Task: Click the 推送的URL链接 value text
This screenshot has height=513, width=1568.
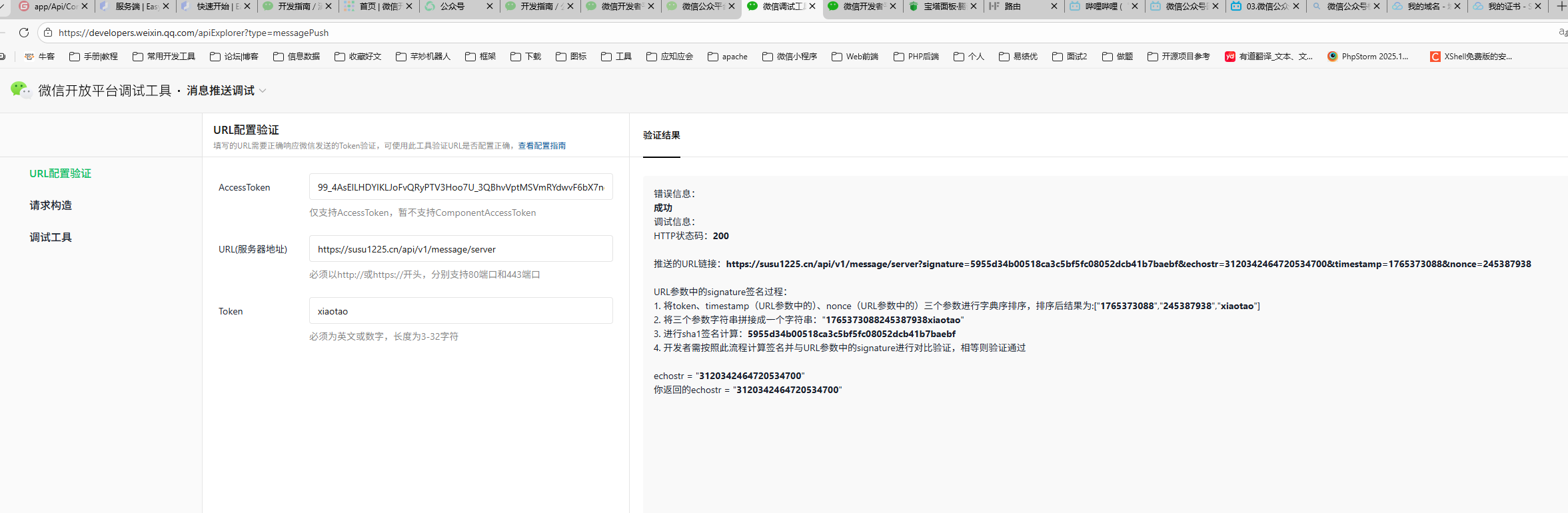Action: coord(1128,264)
